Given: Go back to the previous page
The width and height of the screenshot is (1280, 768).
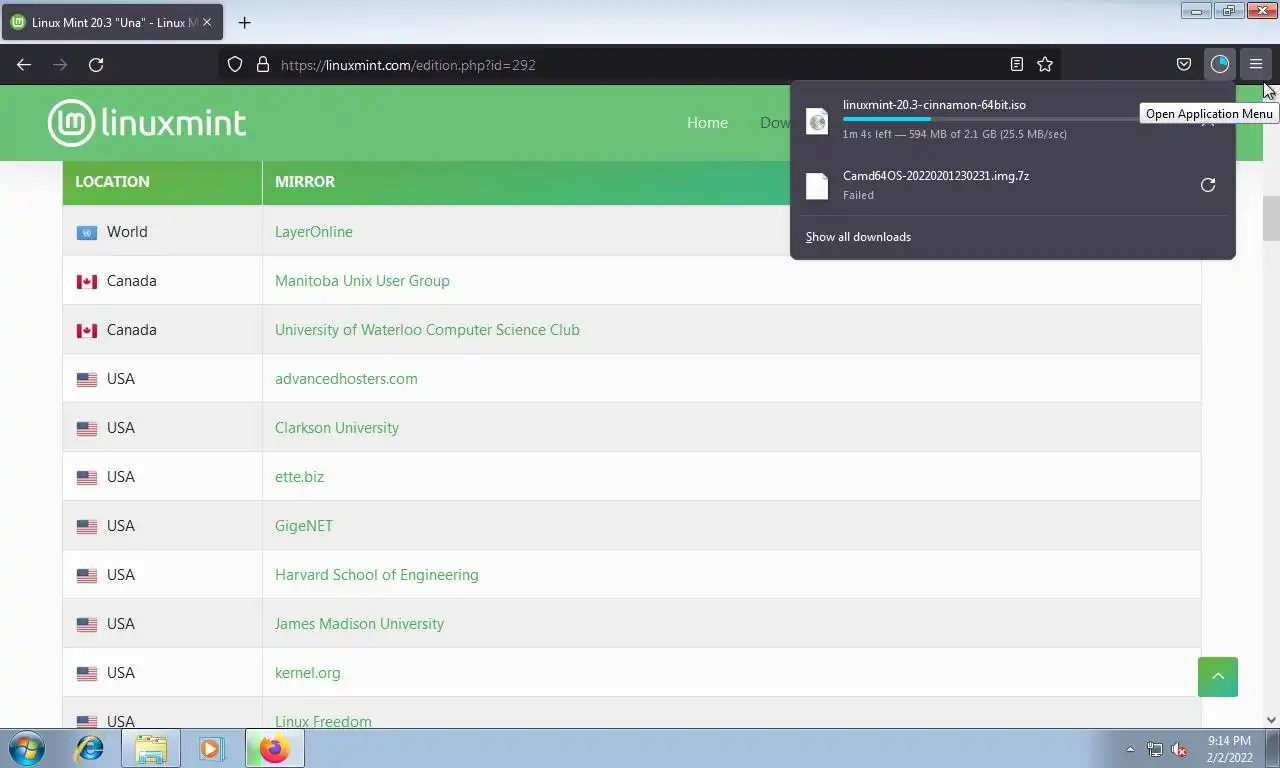Looking at the screenshot, I should coord(24,65).
